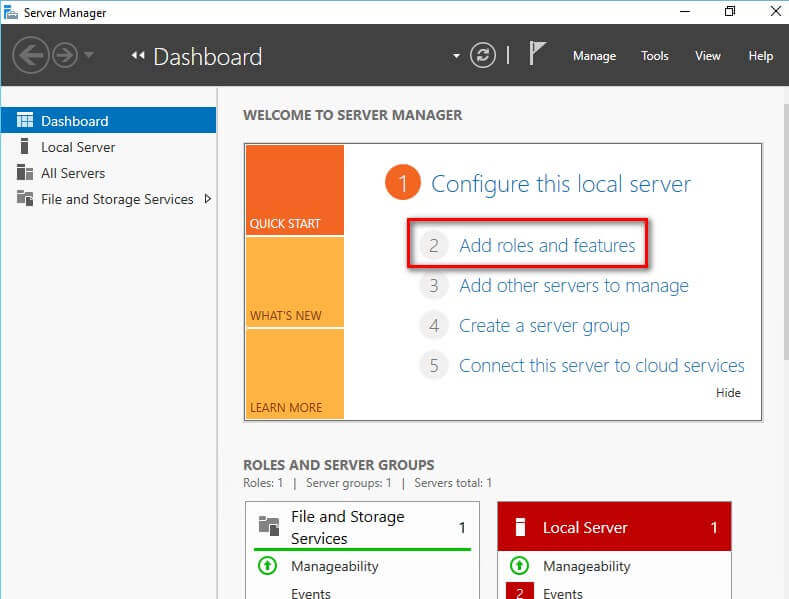Hide the welcome tile
The height and width of the screenshot is (599, 789).
pos(728,393)
